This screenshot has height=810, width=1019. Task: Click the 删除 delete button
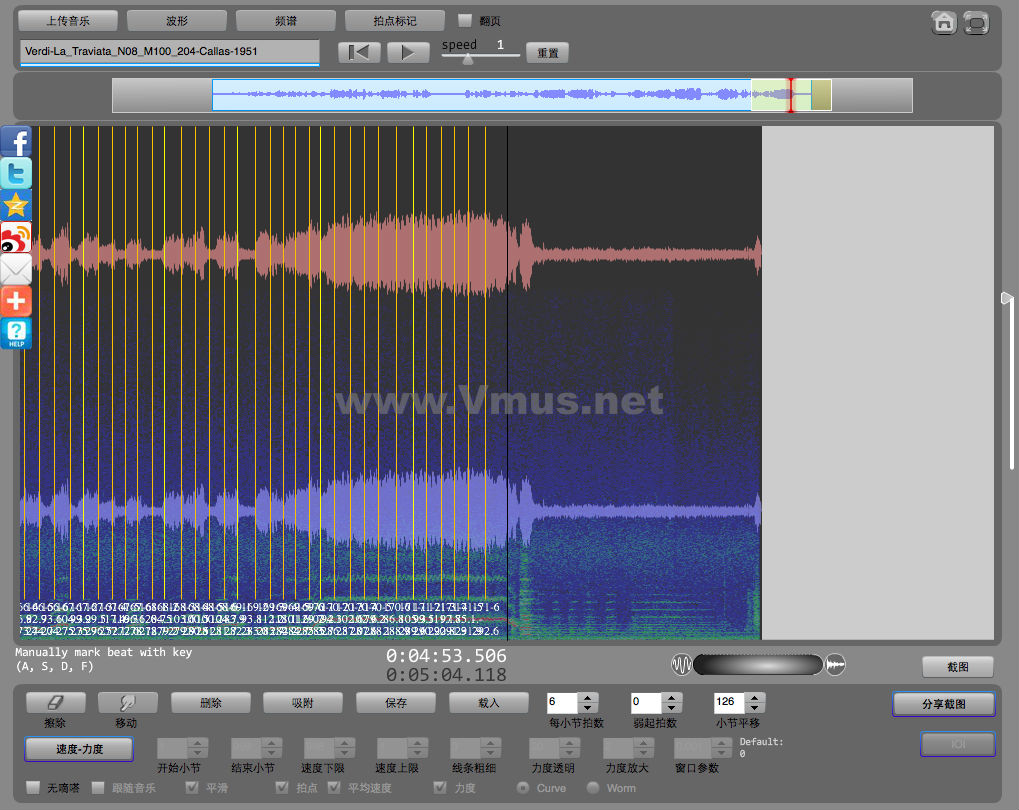(x=211, y=703)
